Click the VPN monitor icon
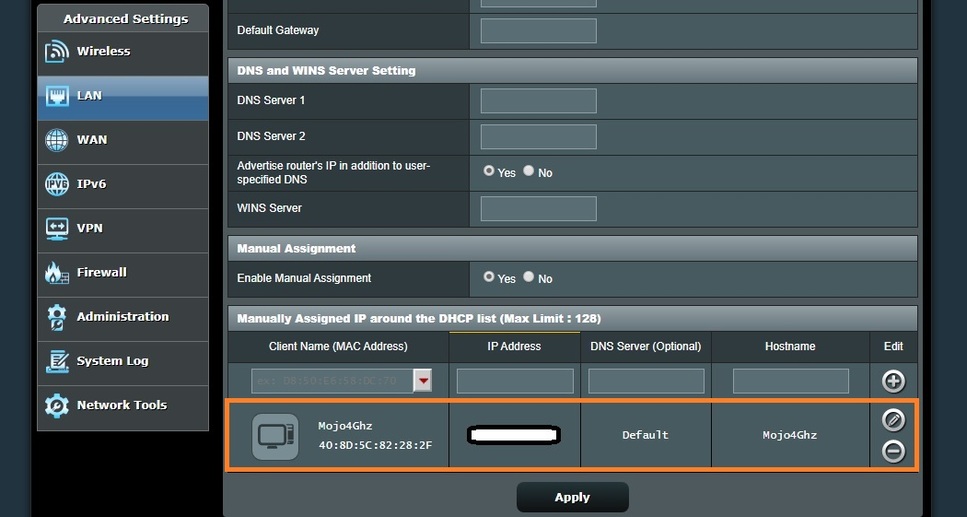 pyautogui.click(x=57, y=229)
